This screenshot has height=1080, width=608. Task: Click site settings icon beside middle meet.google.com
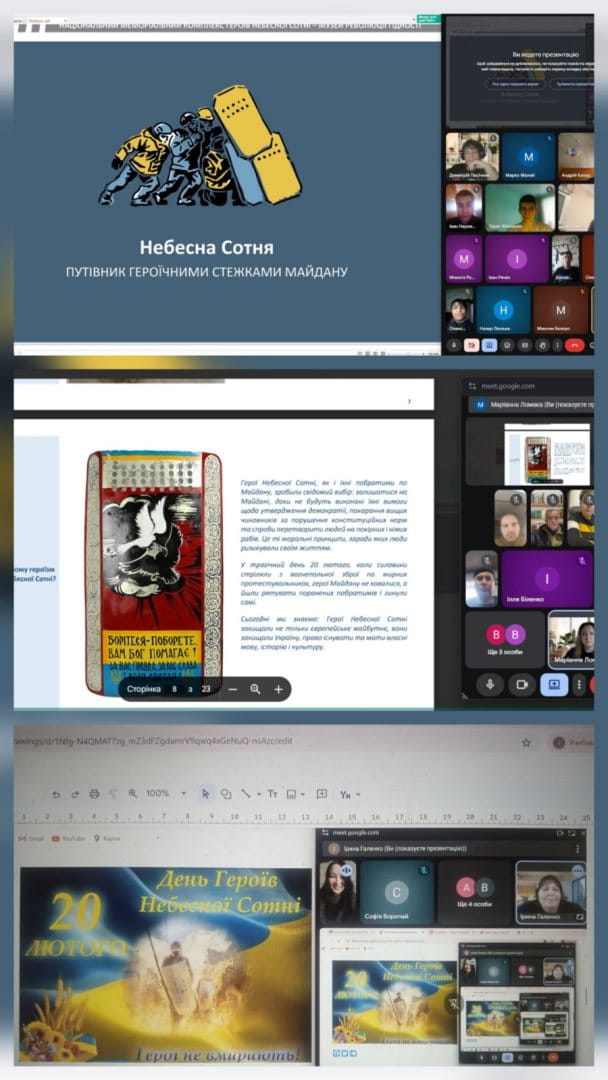tap(473, 386)
